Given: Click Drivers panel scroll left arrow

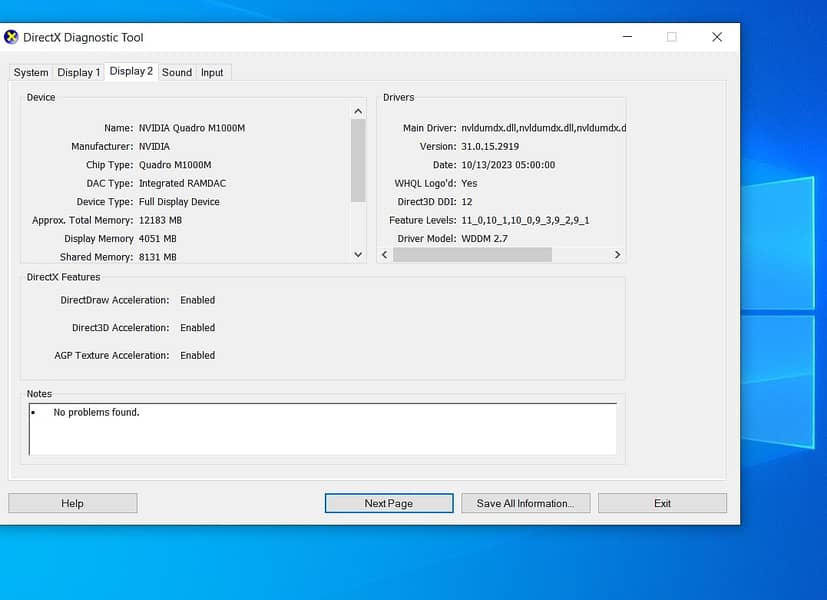Looking at the screenshot, I should pyautogui.click(x=385, y=255).
